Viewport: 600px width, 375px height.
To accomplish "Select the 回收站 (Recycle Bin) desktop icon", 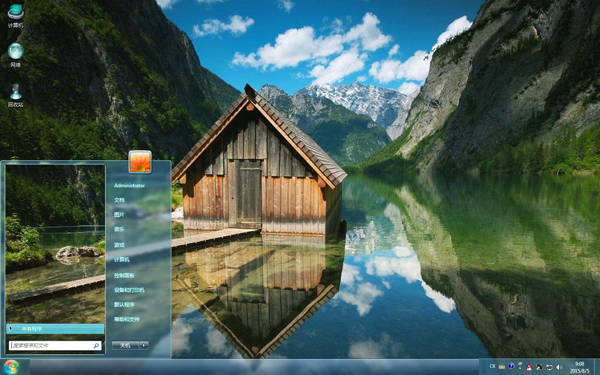I will point(15,95).
